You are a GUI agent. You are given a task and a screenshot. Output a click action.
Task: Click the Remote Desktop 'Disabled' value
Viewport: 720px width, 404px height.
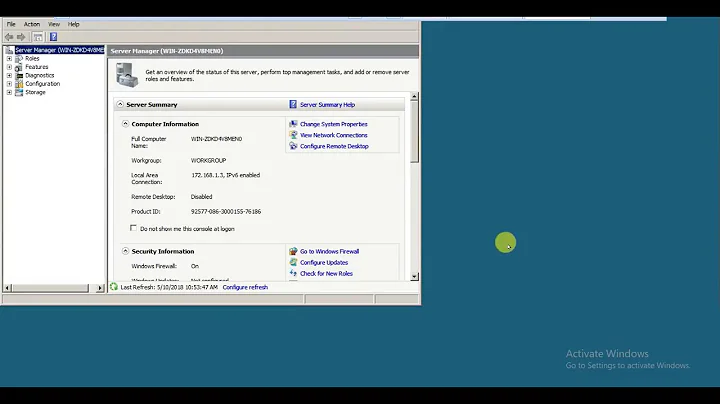coord(202,196)
